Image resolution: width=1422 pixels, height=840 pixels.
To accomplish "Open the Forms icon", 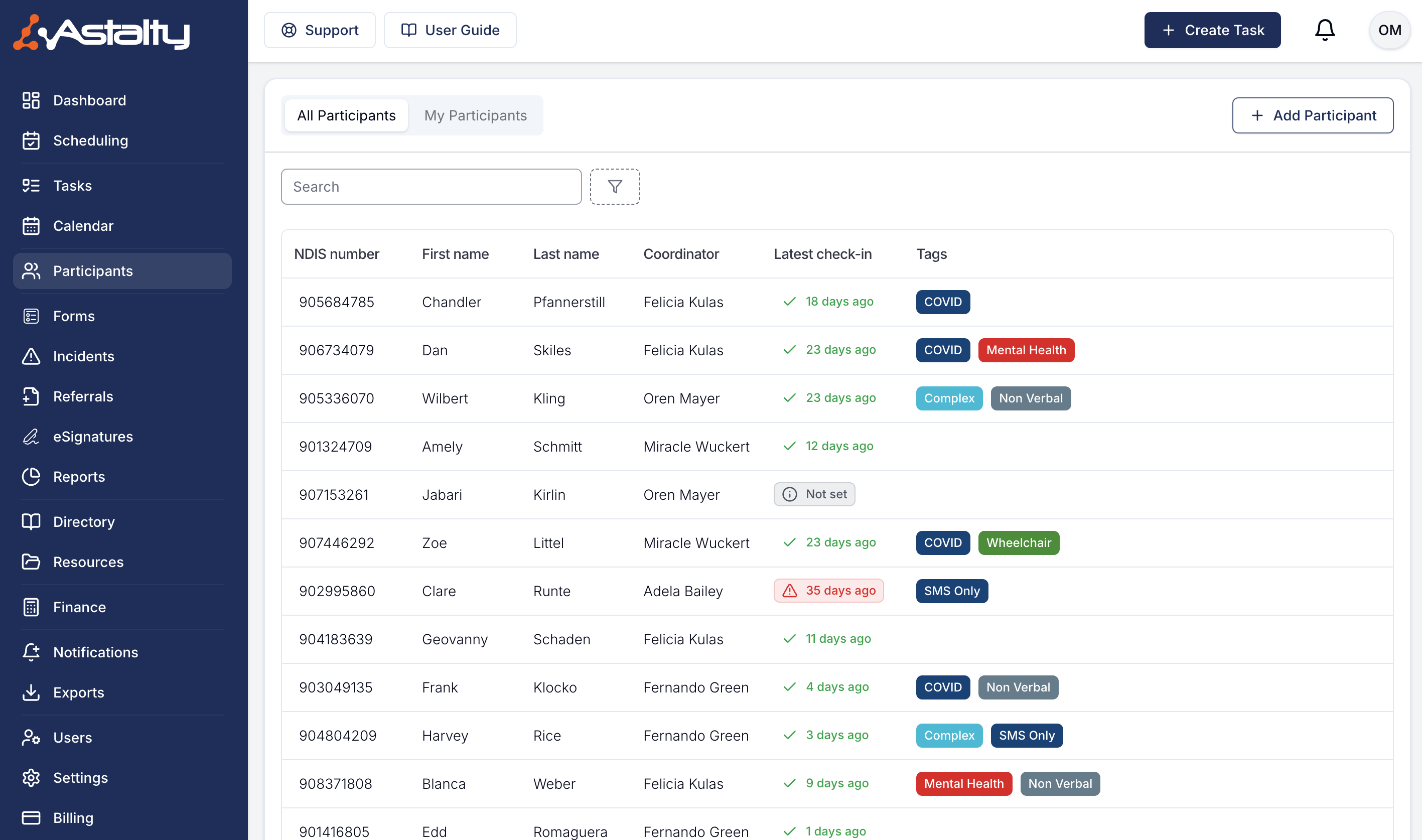I will [x=31, y=316].
